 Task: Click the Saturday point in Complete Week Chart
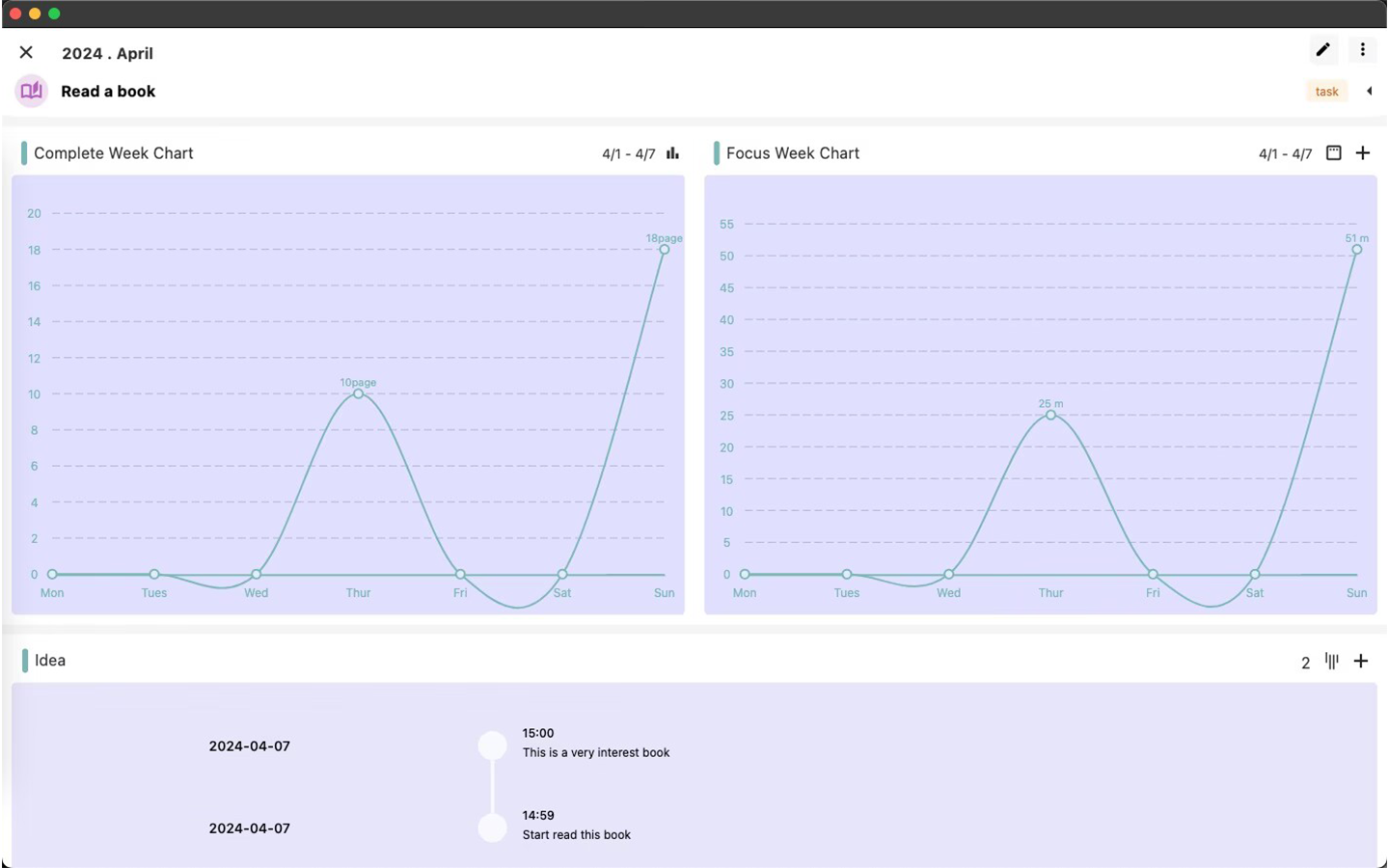click(x=562, y=574)
